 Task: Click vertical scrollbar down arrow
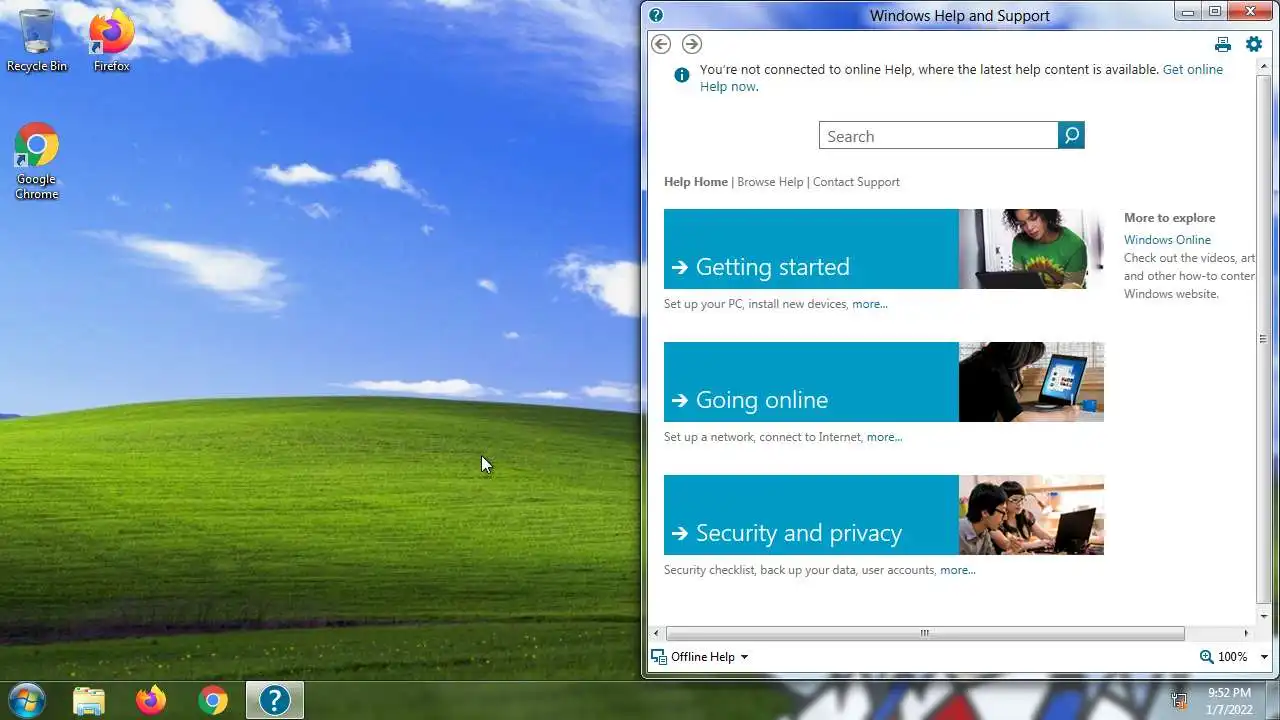pyautogui.click(x=1263, y=616)
